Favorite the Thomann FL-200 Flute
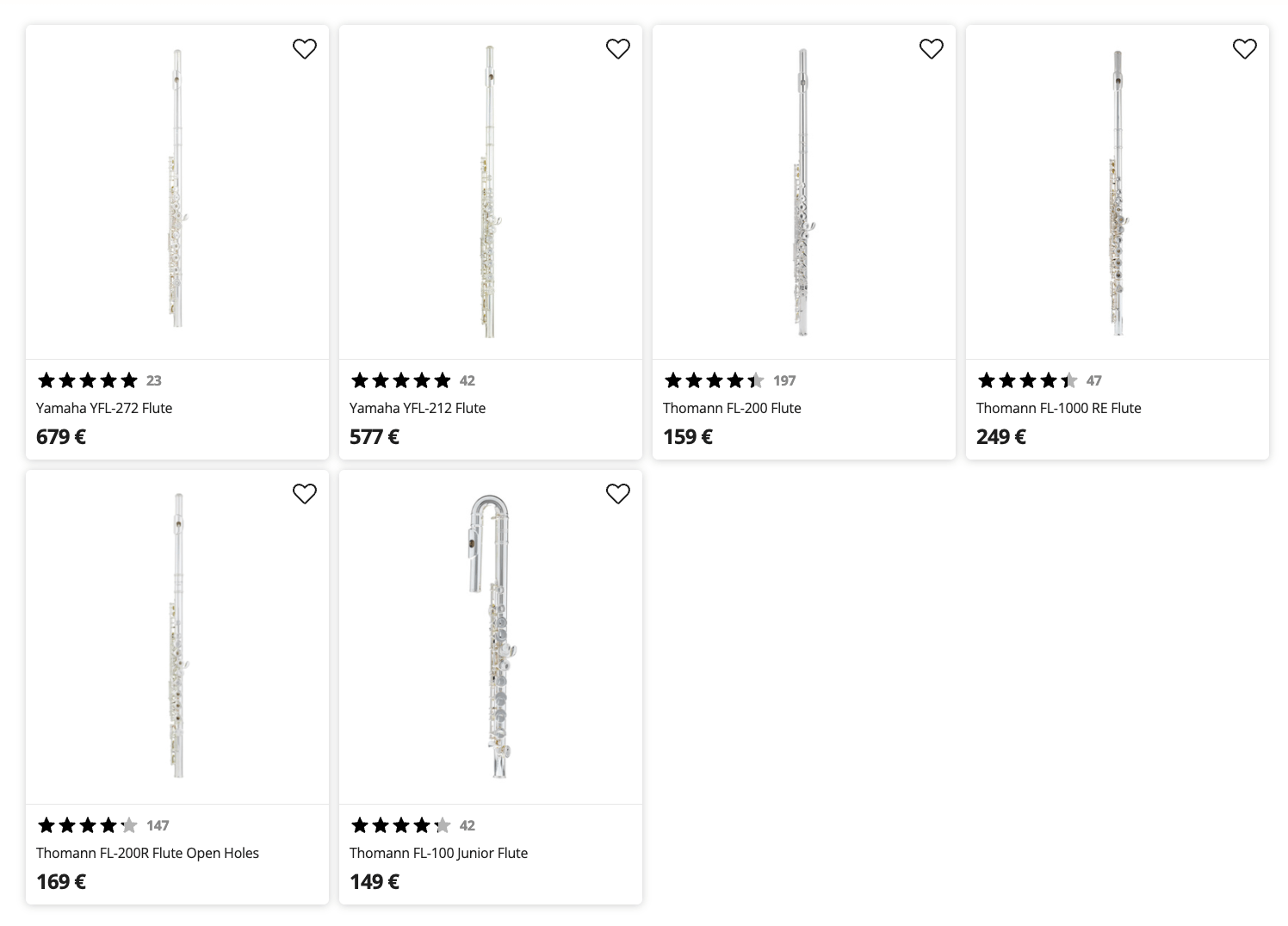This screenshot has height=926, width=1288. (932, 49)
